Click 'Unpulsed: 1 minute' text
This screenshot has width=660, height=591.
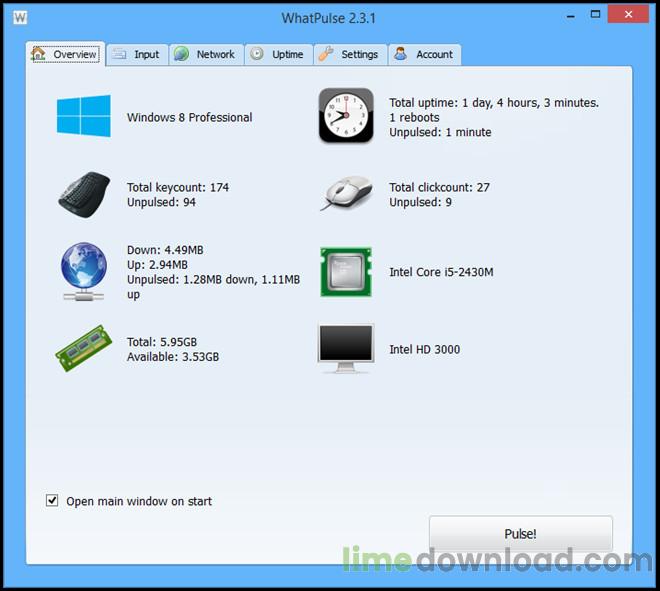[x=440, y=132]
